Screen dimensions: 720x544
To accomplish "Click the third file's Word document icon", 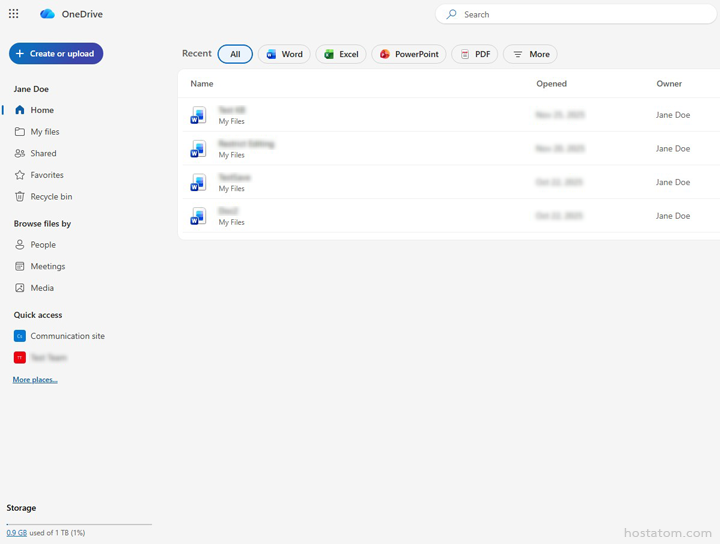I will [198, 182].
